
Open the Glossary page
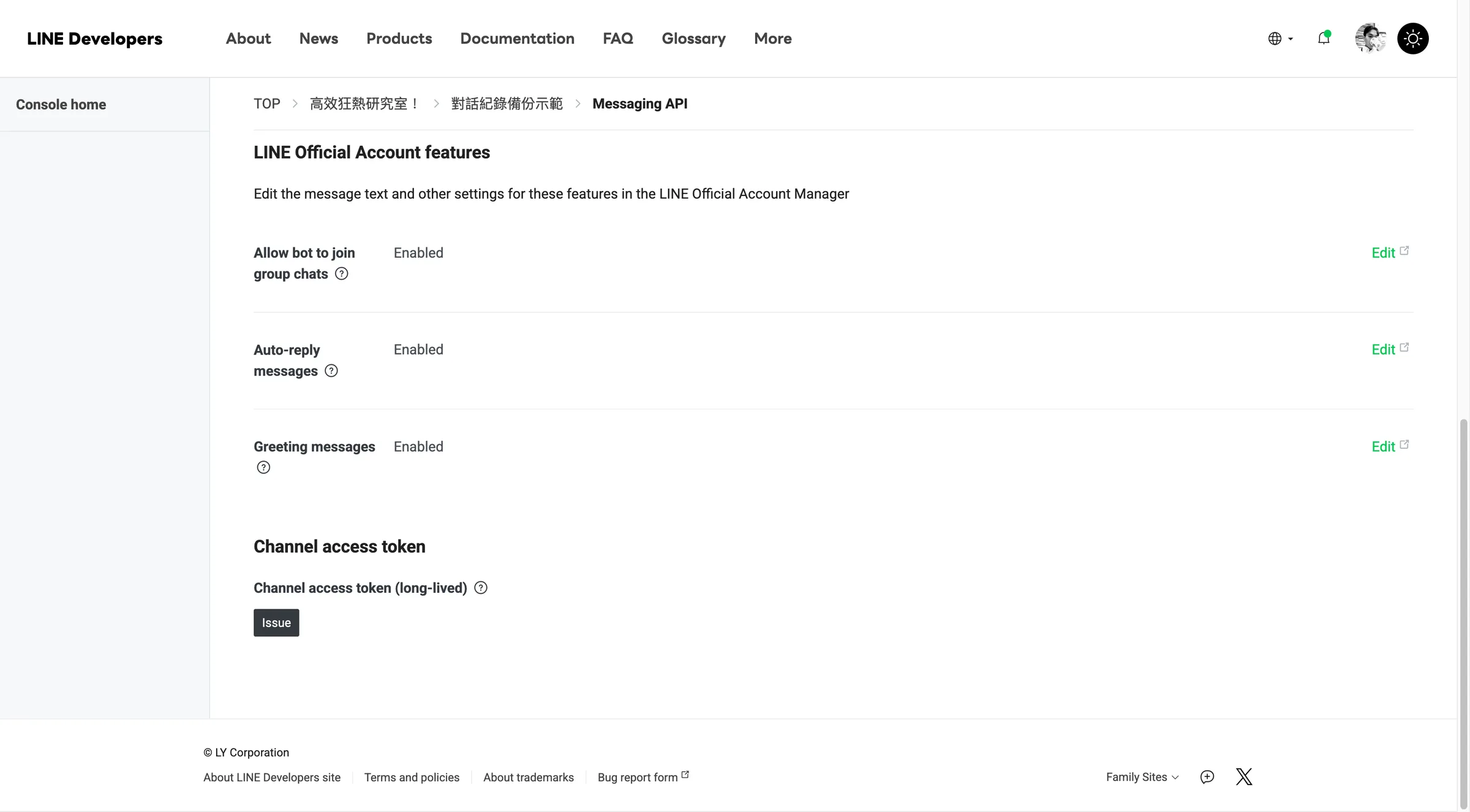(694, 39)
